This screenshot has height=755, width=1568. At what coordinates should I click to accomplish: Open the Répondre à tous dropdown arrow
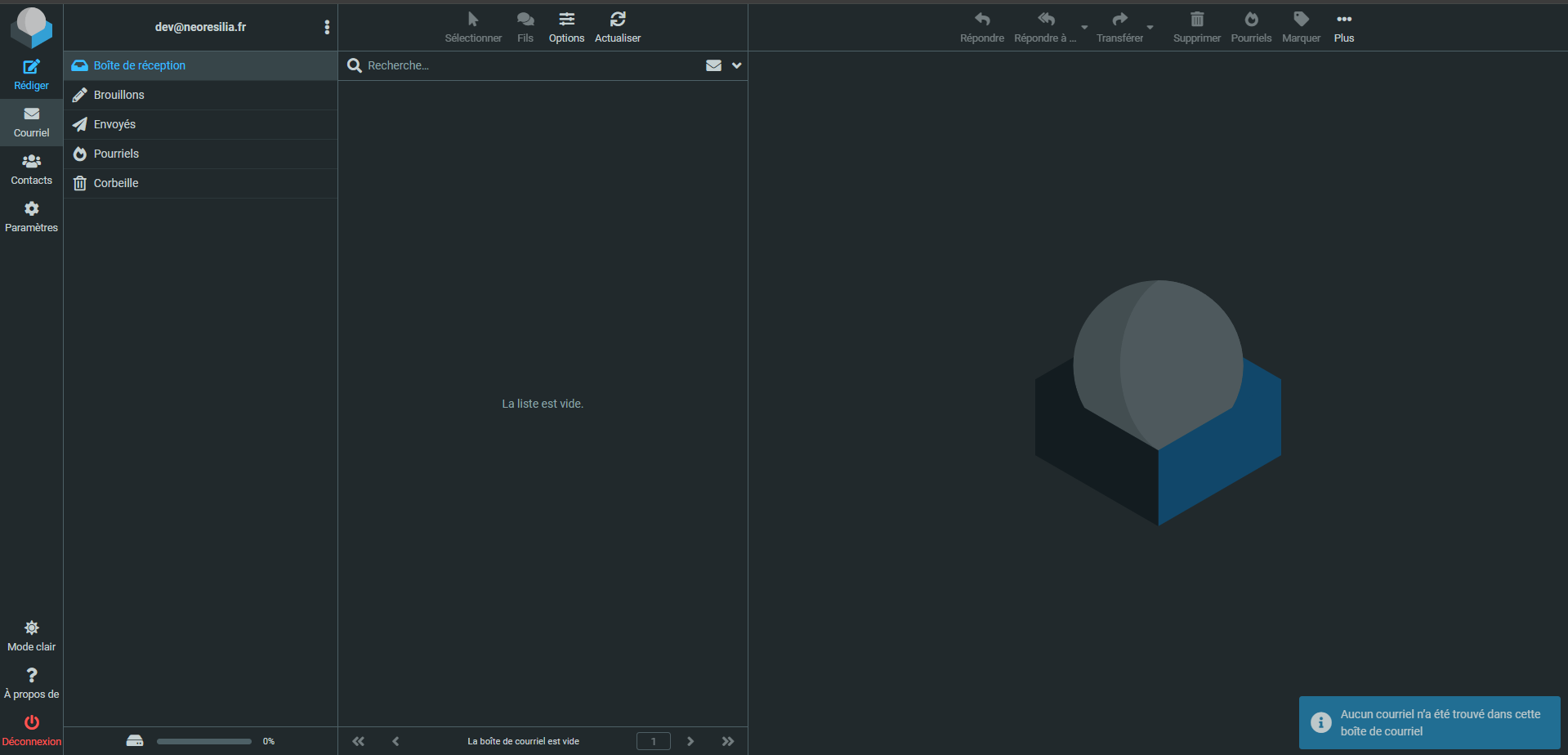click(x=1084, y=28)
